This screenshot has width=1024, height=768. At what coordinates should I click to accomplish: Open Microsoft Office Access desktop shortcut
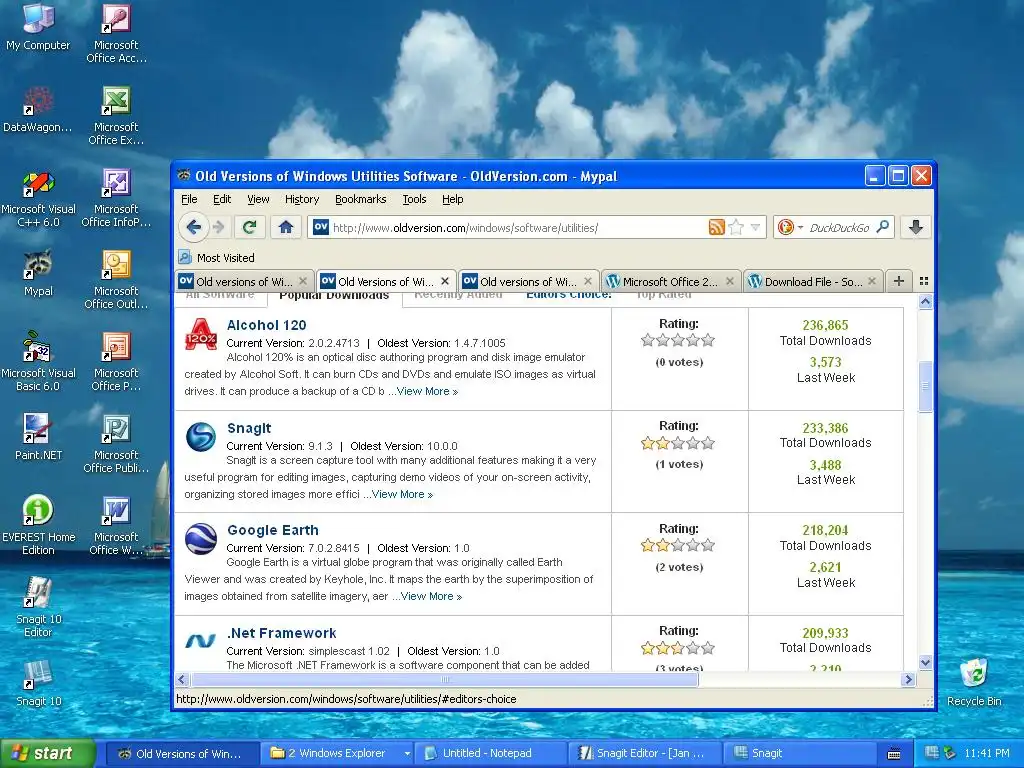116,33
